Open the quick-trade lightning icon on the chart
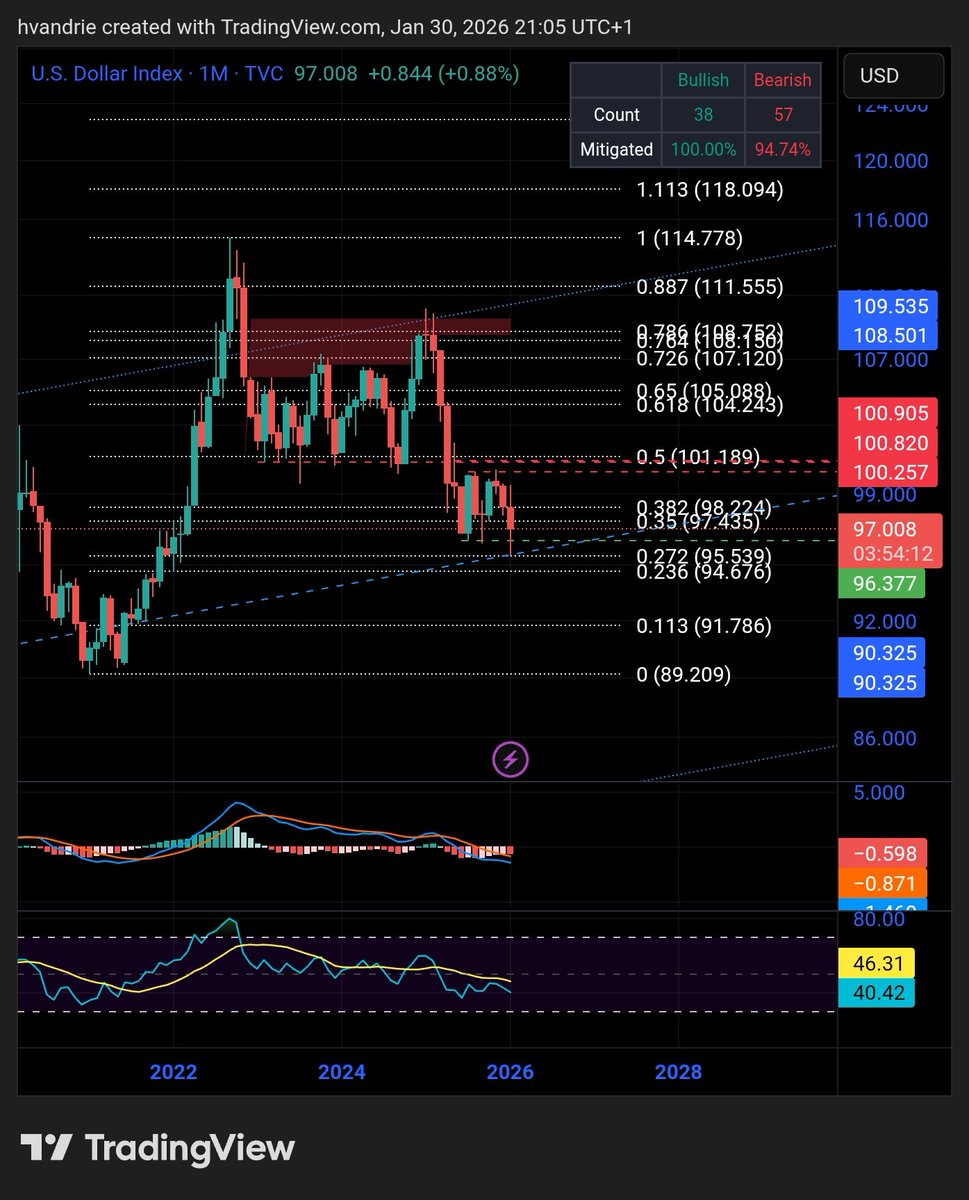Screen dimensions: 969x1200 pos(511,758)
